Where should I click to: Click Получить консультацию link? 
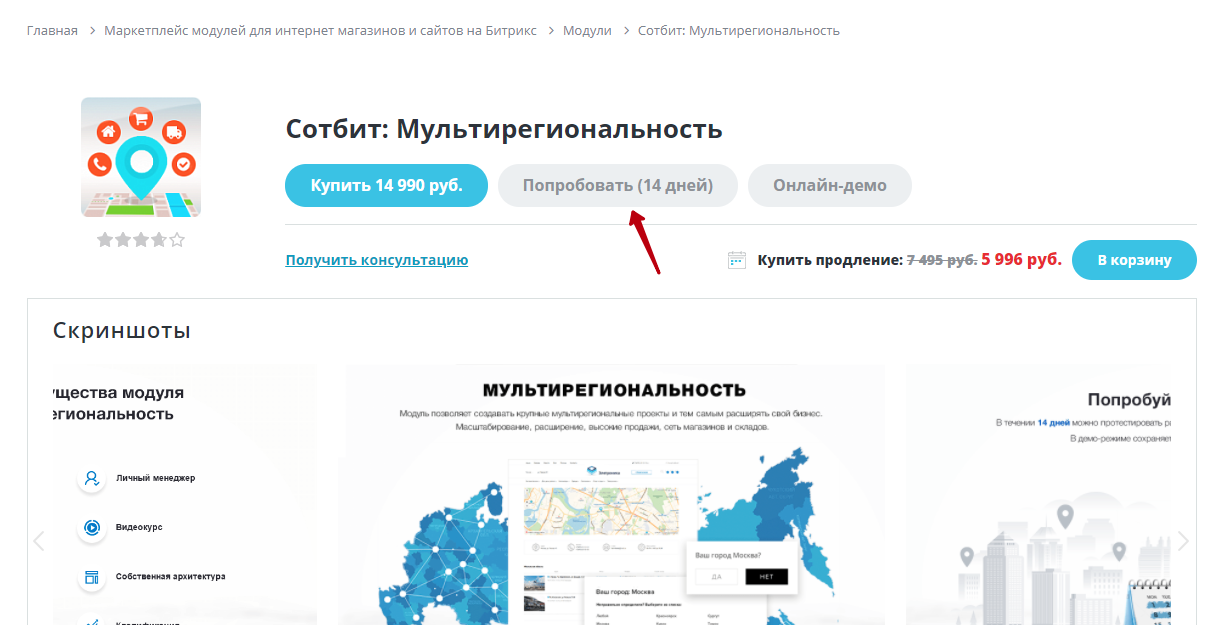point(377,260)
